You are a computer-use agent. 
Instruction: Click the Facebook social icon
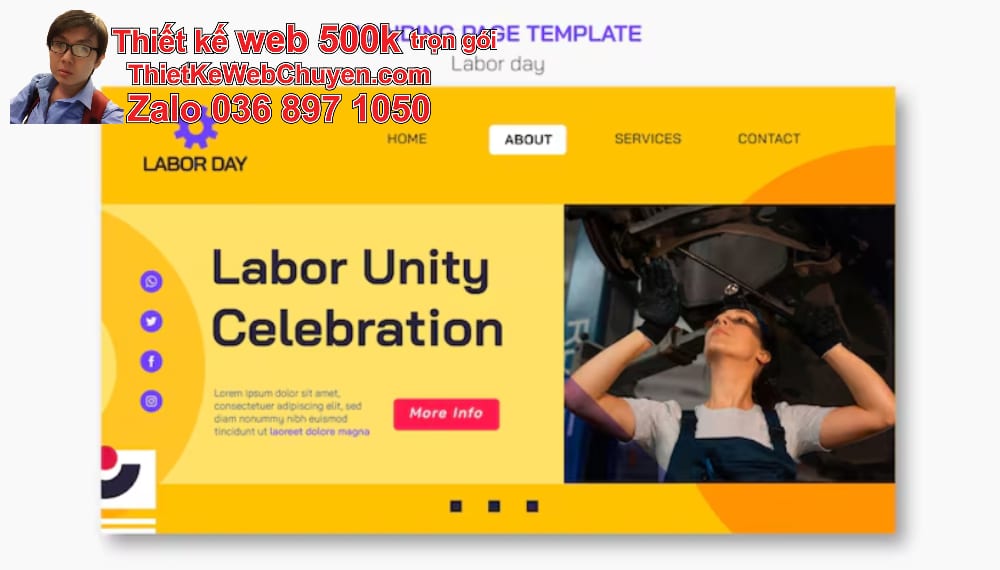coord(151,362)
